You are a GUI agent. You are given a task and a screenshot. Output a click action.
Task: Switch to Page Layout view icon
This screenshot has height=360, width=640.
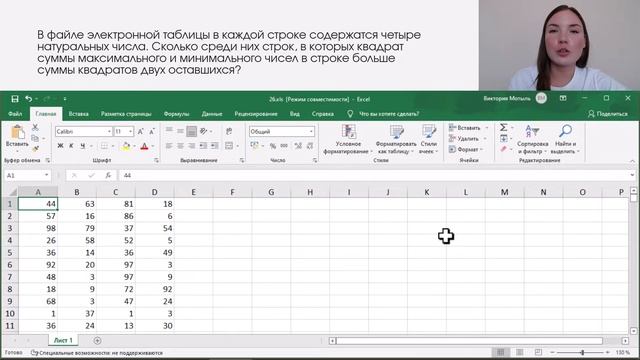tap(520, 352)
